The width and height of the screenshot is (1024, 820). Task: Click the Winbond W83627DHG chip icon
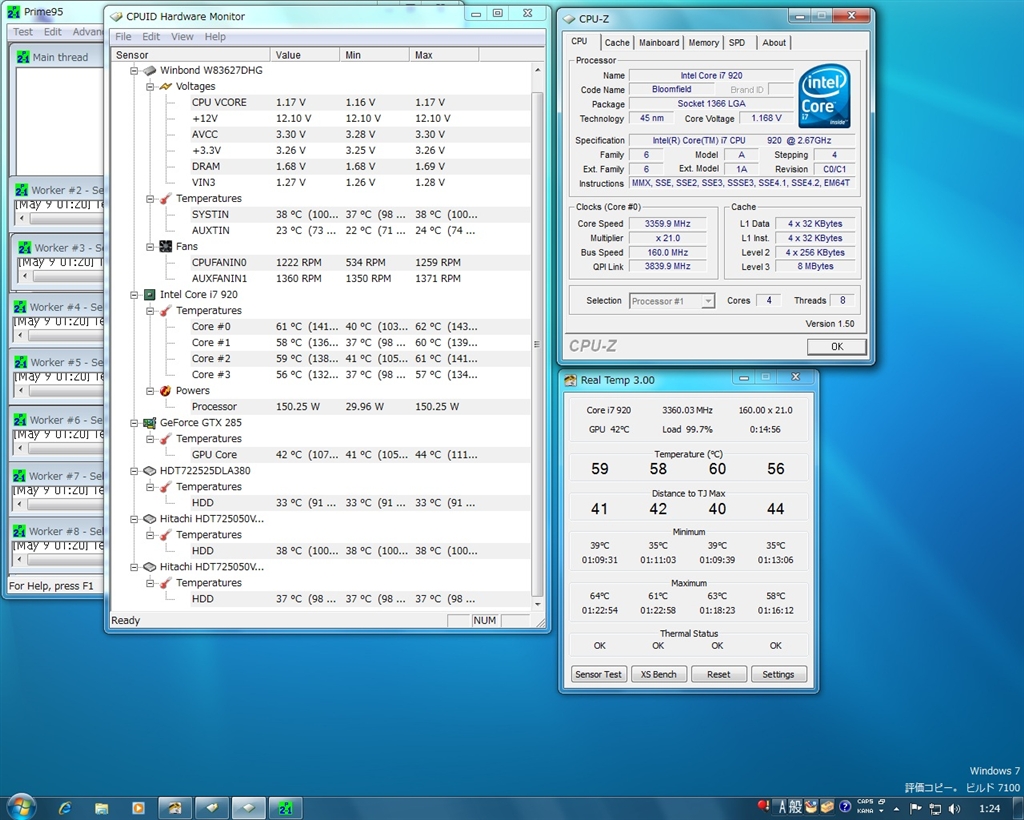click(150, 71)
